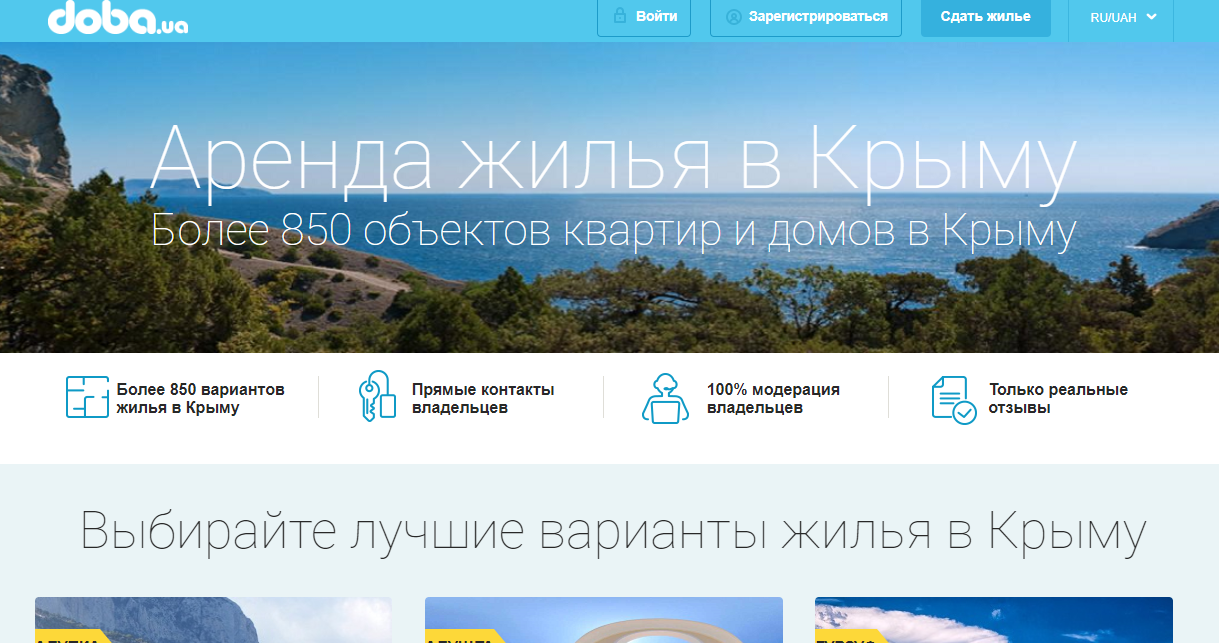
Task: Click text Прямые контакты владельцев
Action: coord(483,398)
